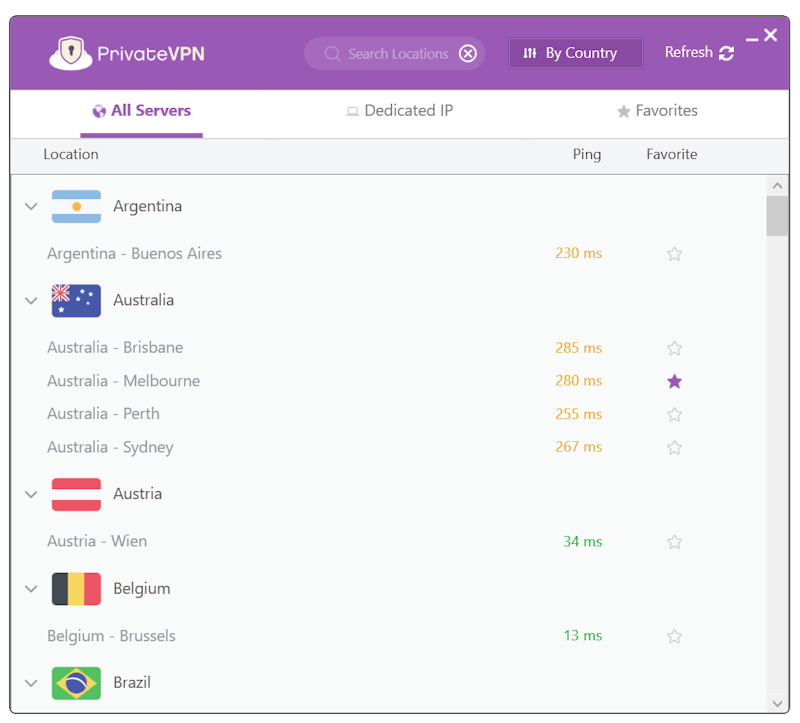
Task: Click the 285 ms ping value
Action: tap(579, 348)
